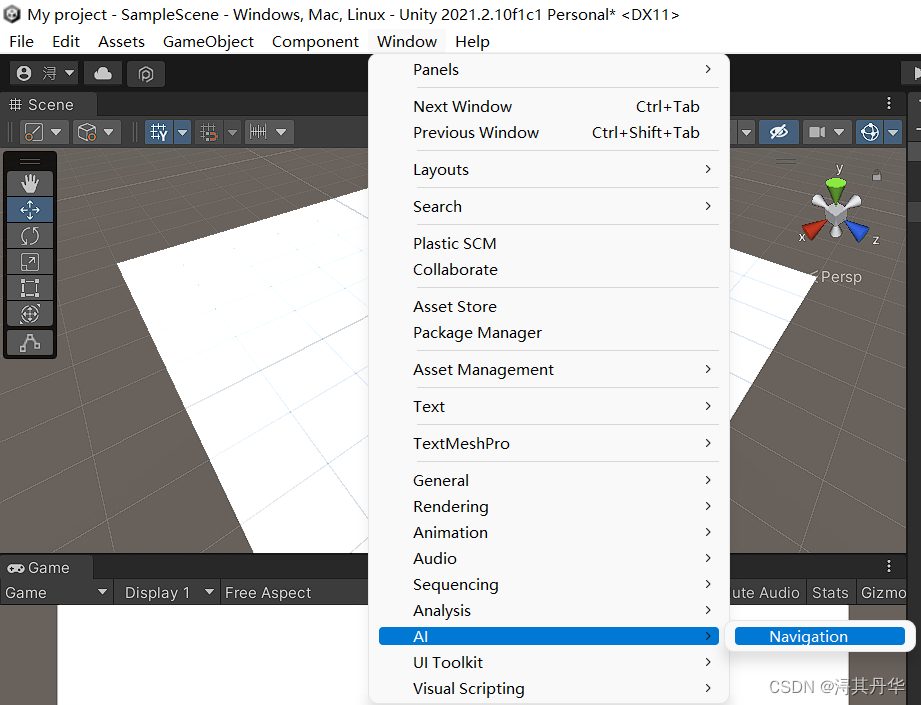Switch to the Game tab
The image size is (921, 705).
click(46, 568)
